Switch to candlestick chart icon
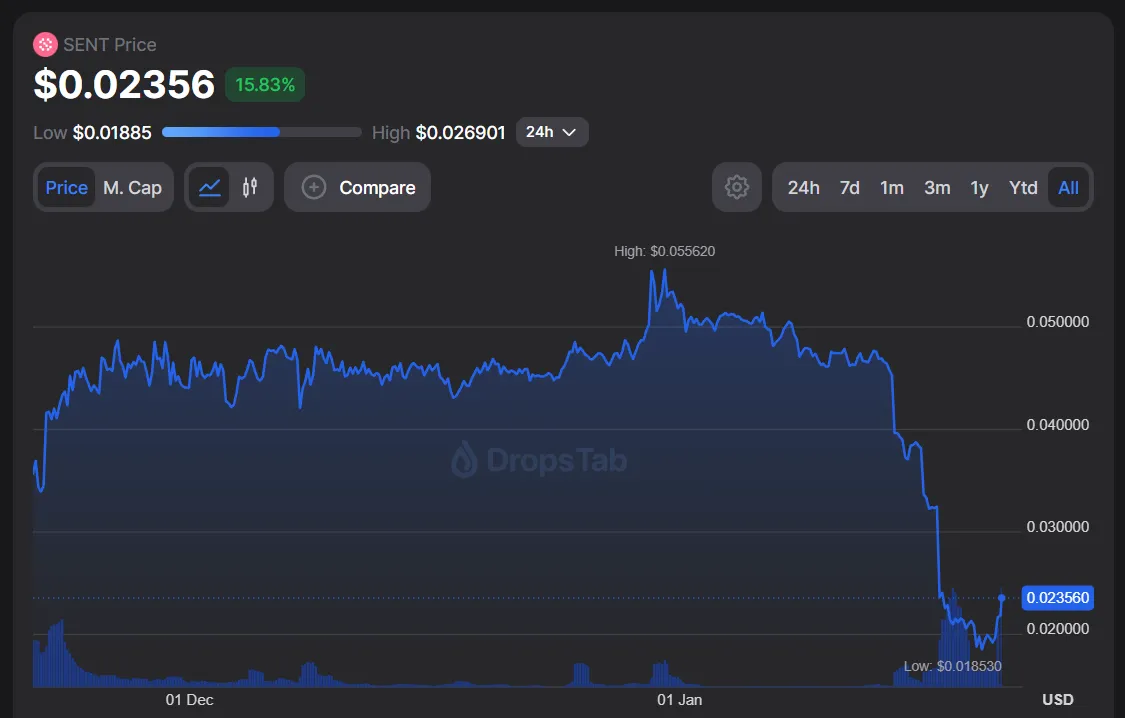This screenshot has height=718, width=1125. pyautogui.click(x=250, y=187)
